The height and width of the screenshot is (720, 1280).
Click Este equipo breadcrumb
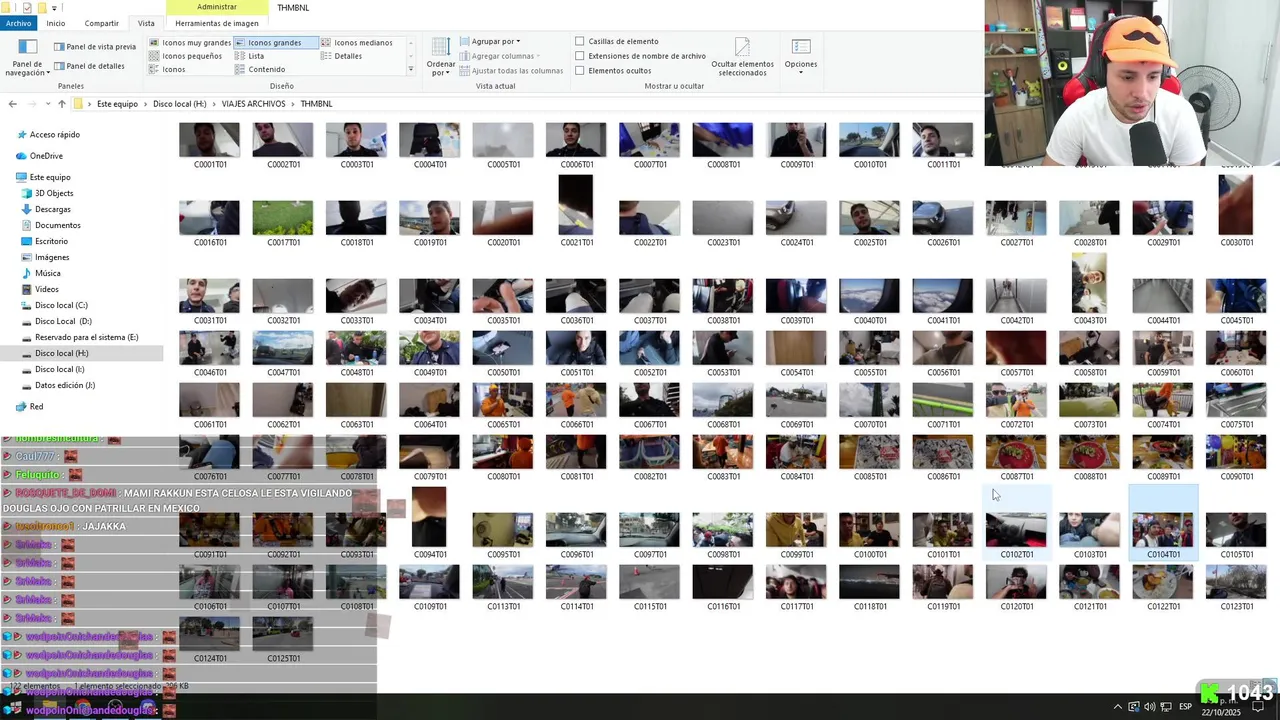(117, 104)
